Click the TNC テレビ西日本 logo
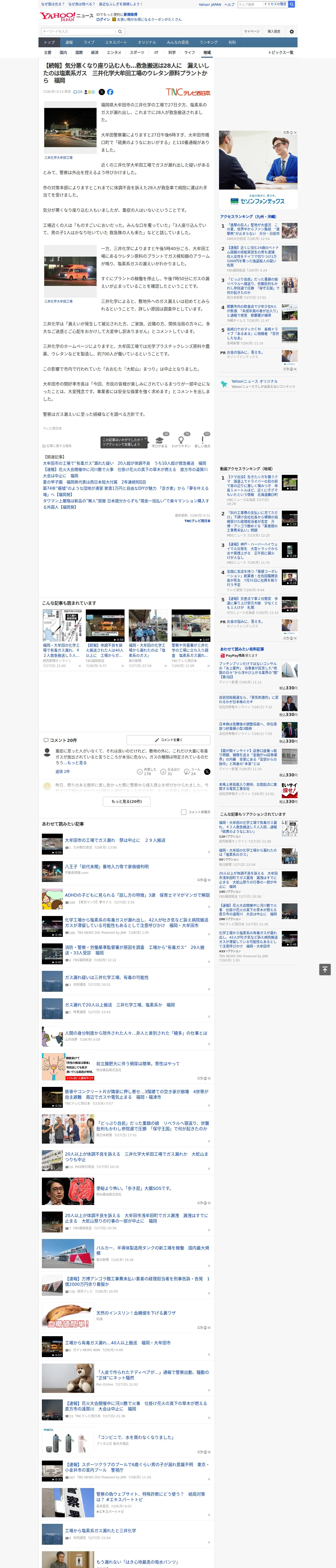336x1568 pixels. pos(188,92)
